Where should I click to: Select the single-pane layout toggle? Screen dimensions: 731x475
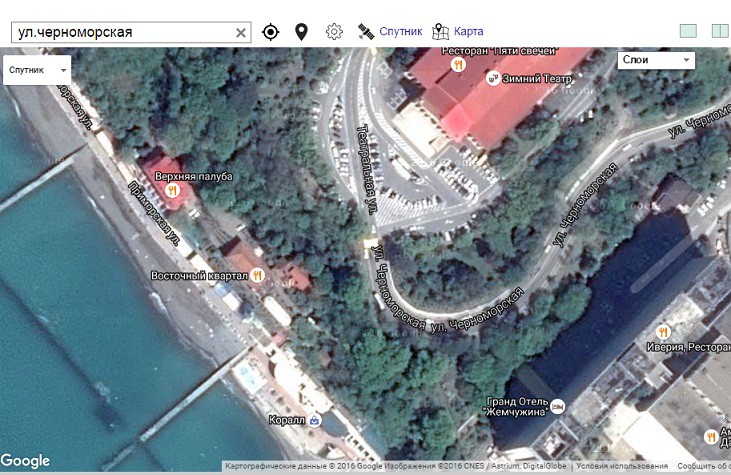coord(687,31)
